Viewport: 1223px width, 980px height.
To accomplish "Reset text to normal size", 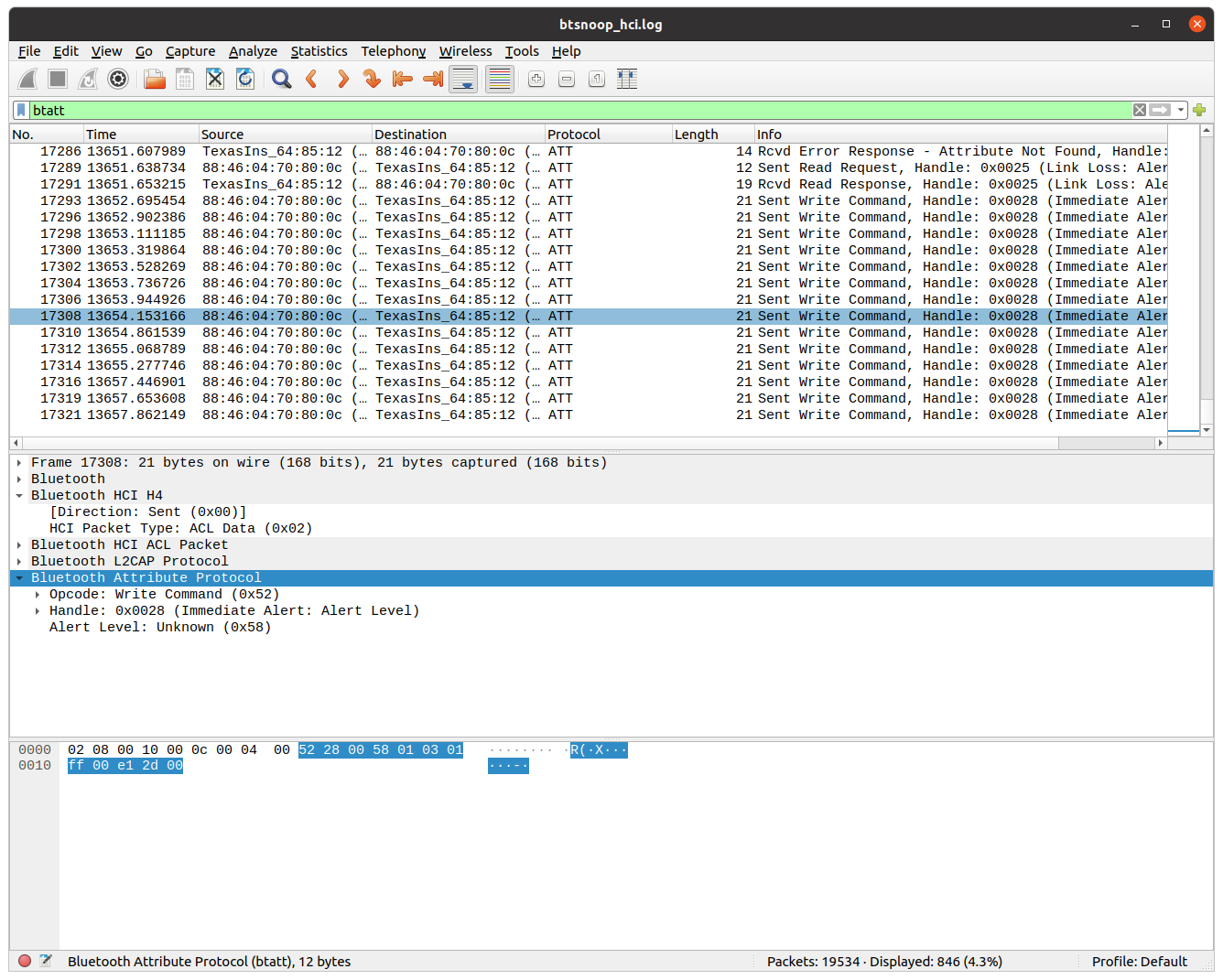I will (597, 80).
